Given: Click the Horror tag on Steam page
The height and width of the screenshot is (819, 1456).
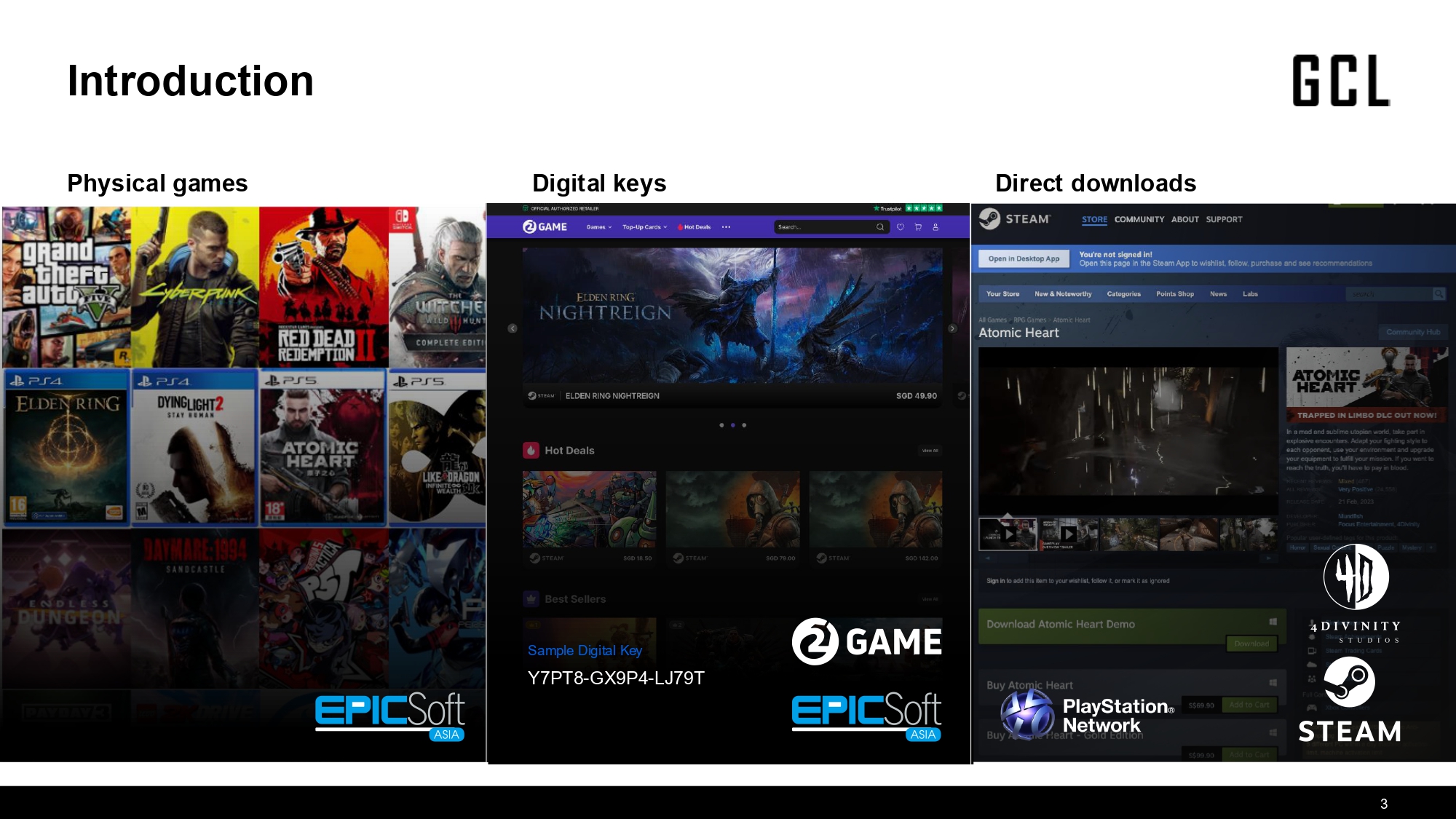Looking at the screenshot, I should [1297, 547].
